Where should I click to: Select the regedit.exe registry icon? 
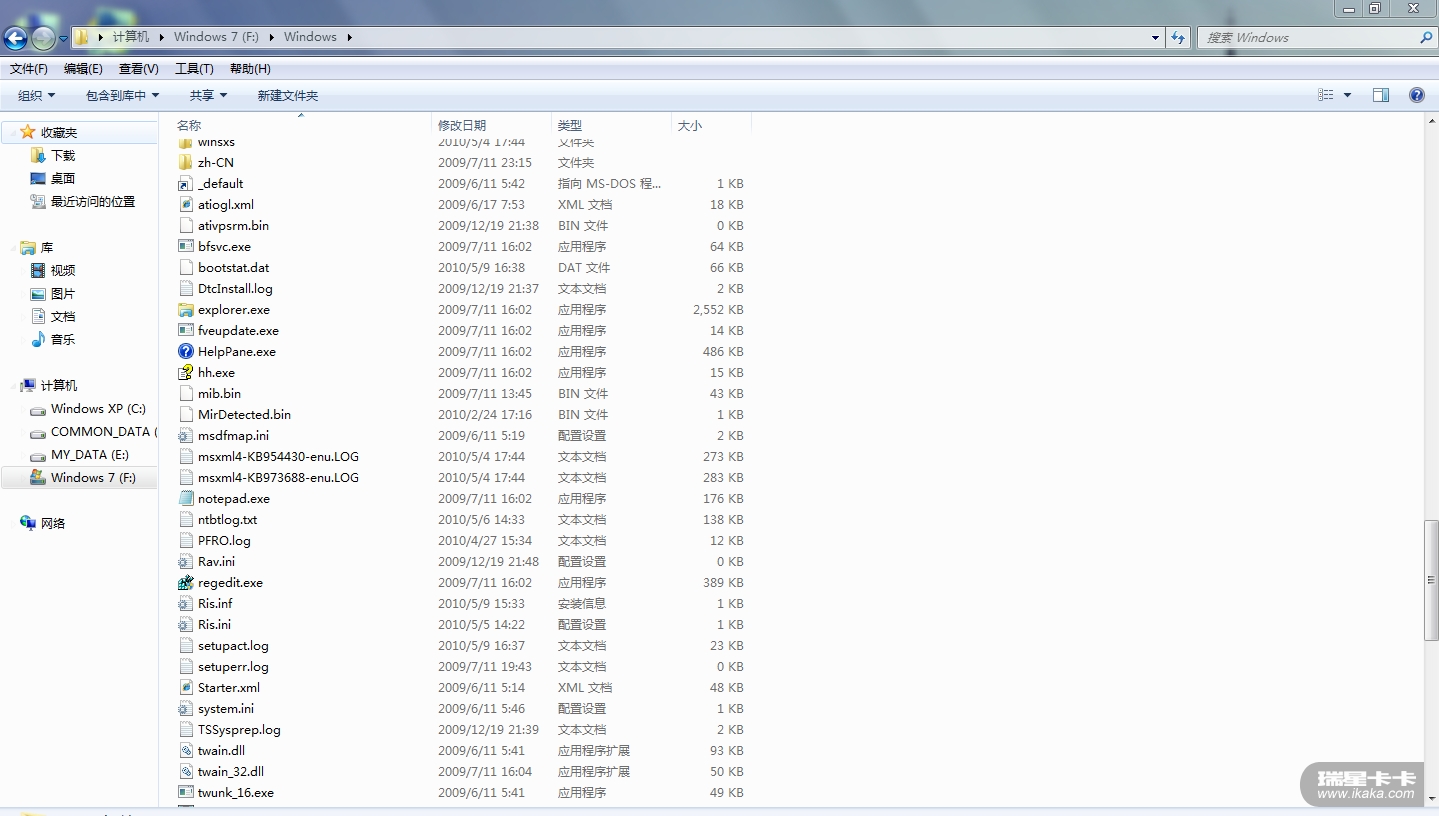pos(185,583)
